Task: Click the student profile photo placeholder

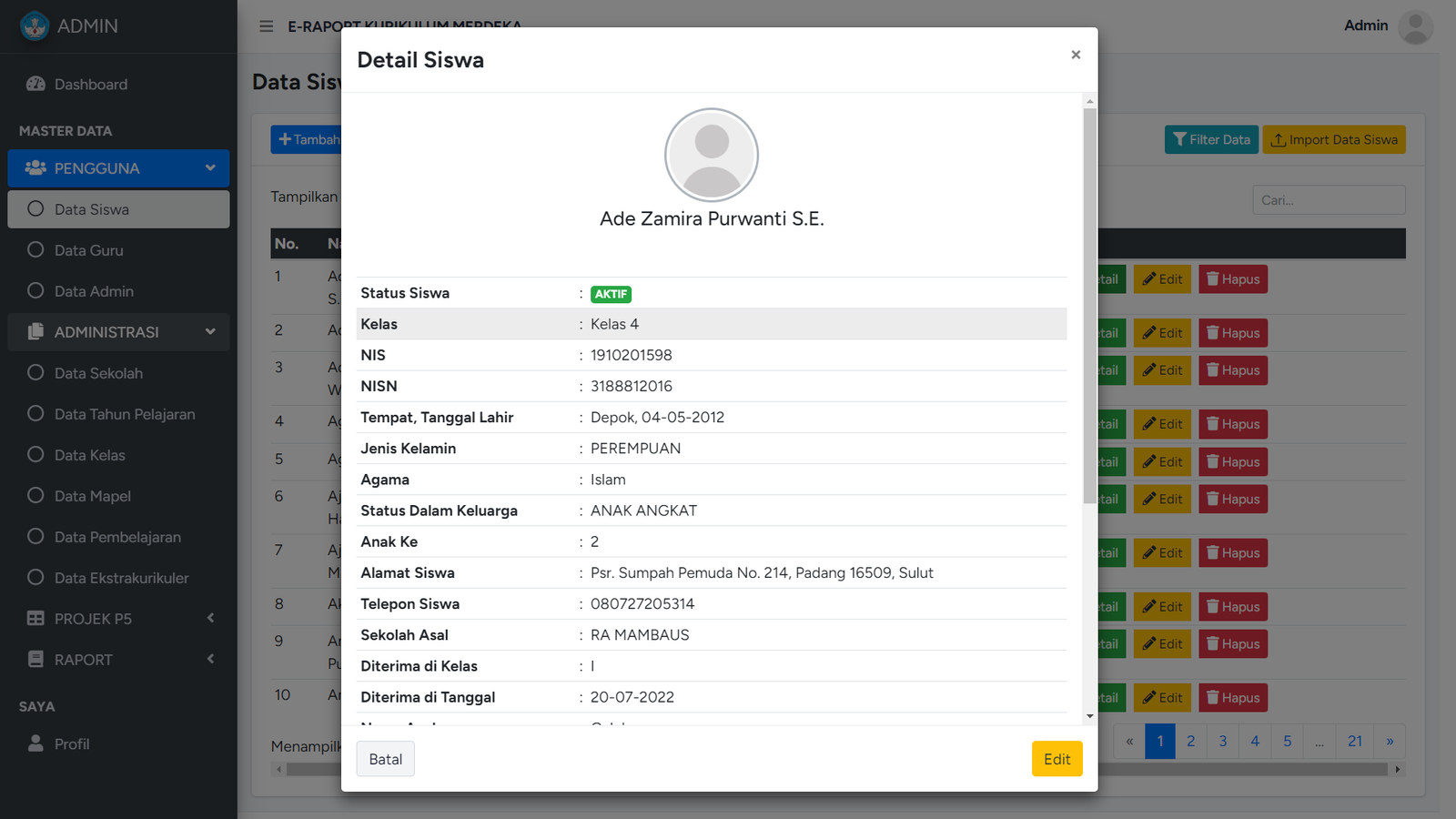Action: [711, 155]
